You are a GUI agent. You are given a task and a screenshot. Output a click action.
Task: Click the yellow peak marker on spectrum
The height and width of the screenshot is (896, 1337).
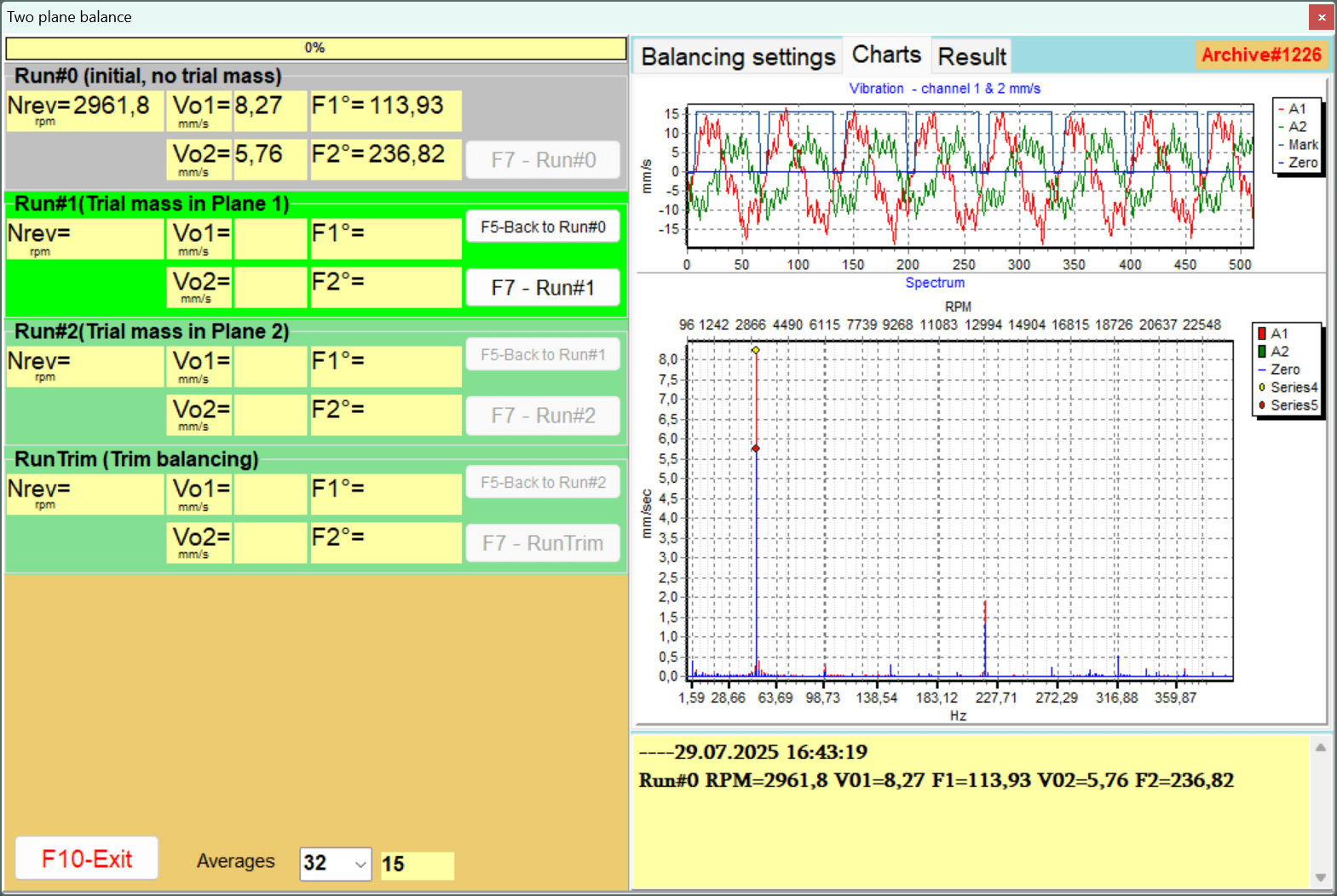[756, 350]
